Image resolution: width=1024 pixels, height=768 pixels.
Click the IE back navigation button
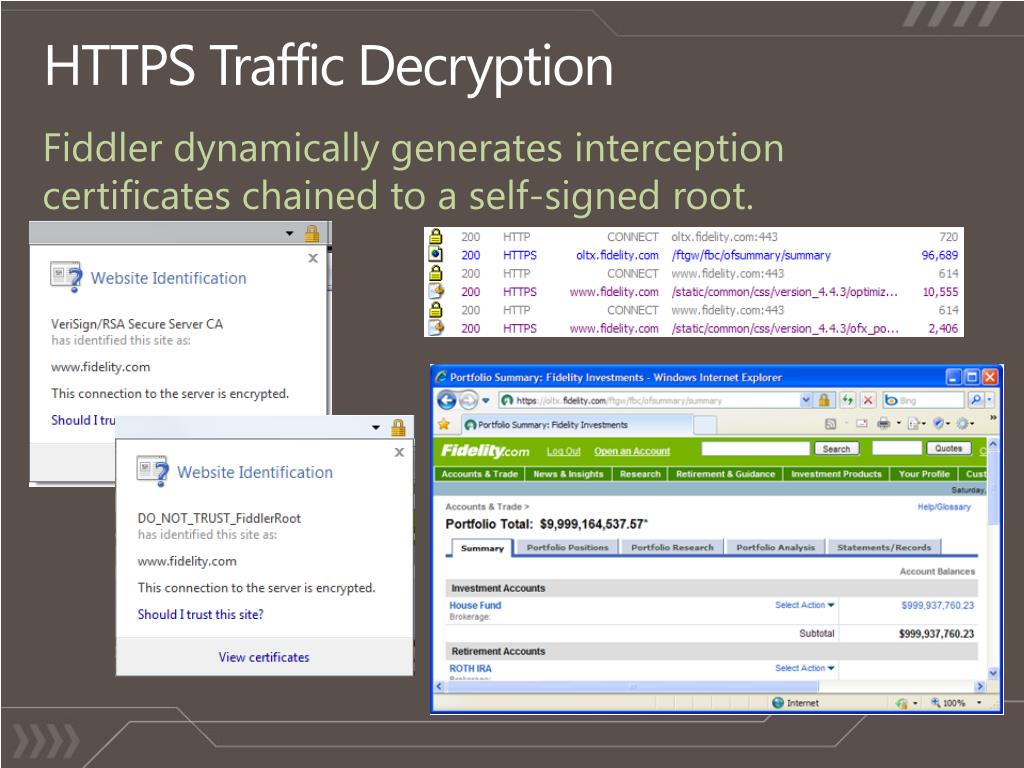[446, 401]
